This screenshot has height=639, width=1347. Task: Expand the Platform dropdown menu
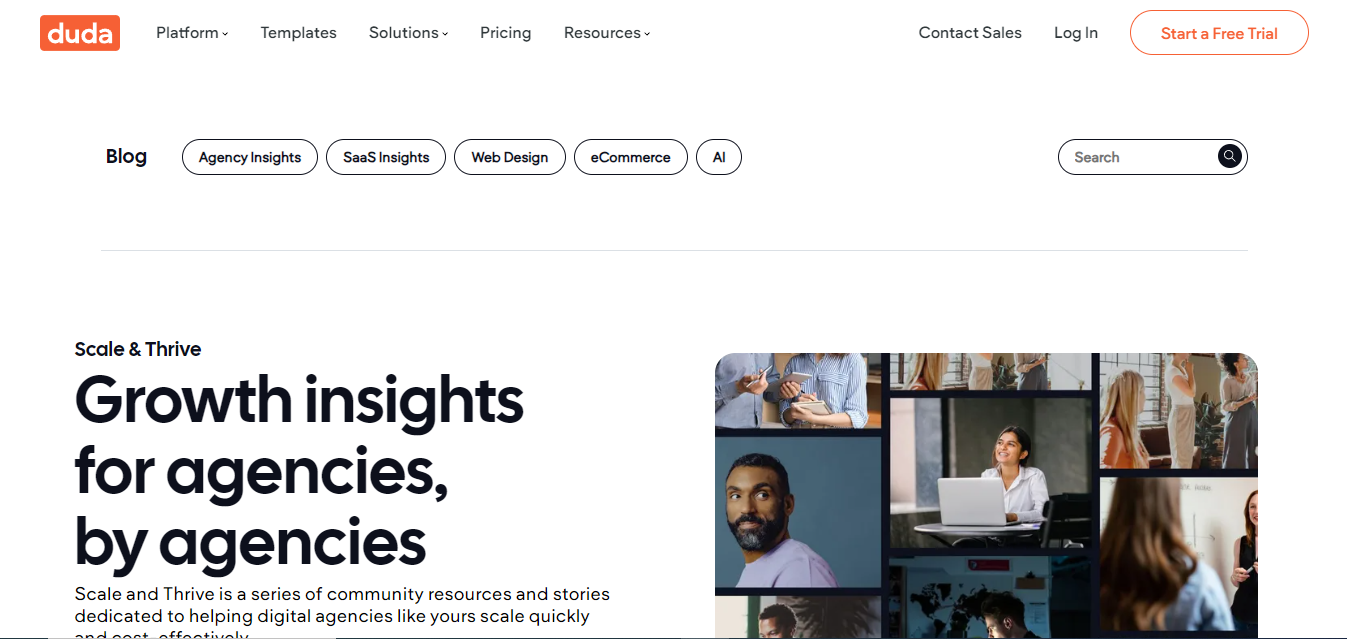192,33
